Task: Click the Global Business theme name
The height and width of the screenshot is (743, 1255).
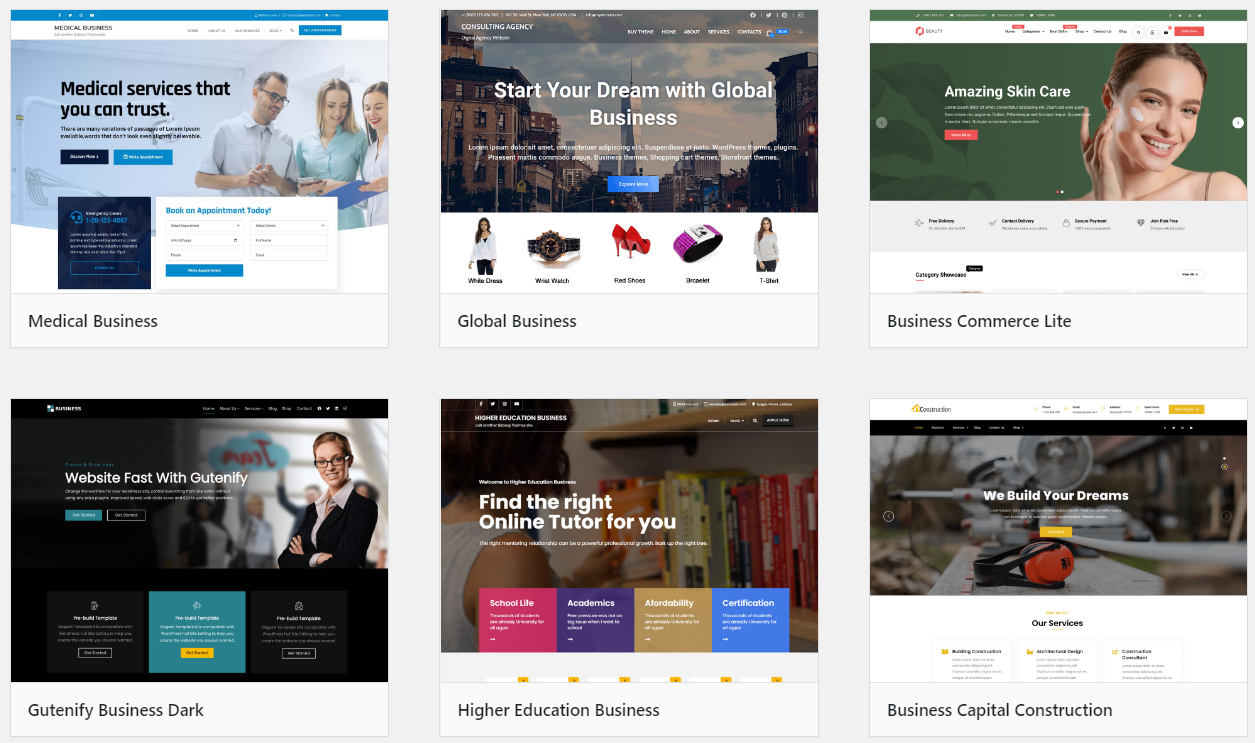Action: point(517,321)
